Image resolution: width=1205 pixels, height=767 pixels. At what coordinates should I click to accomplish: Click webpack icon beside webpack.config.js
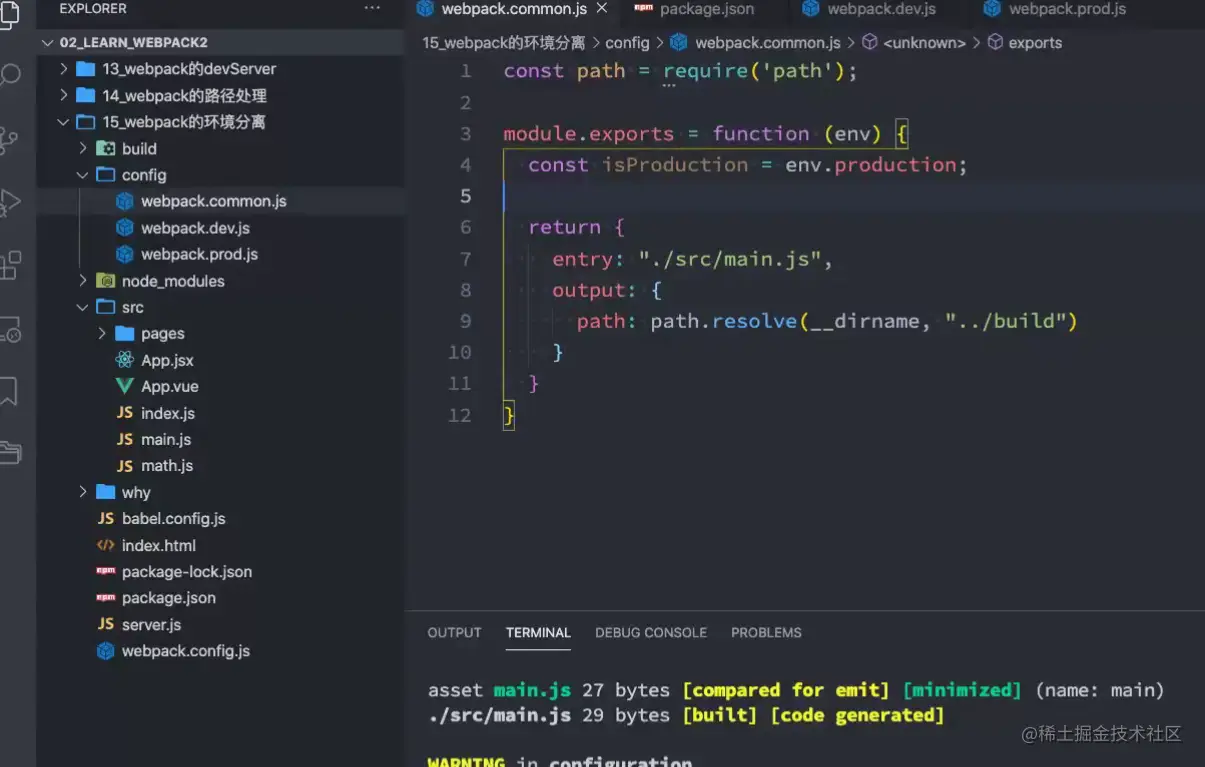click(106, 651)
